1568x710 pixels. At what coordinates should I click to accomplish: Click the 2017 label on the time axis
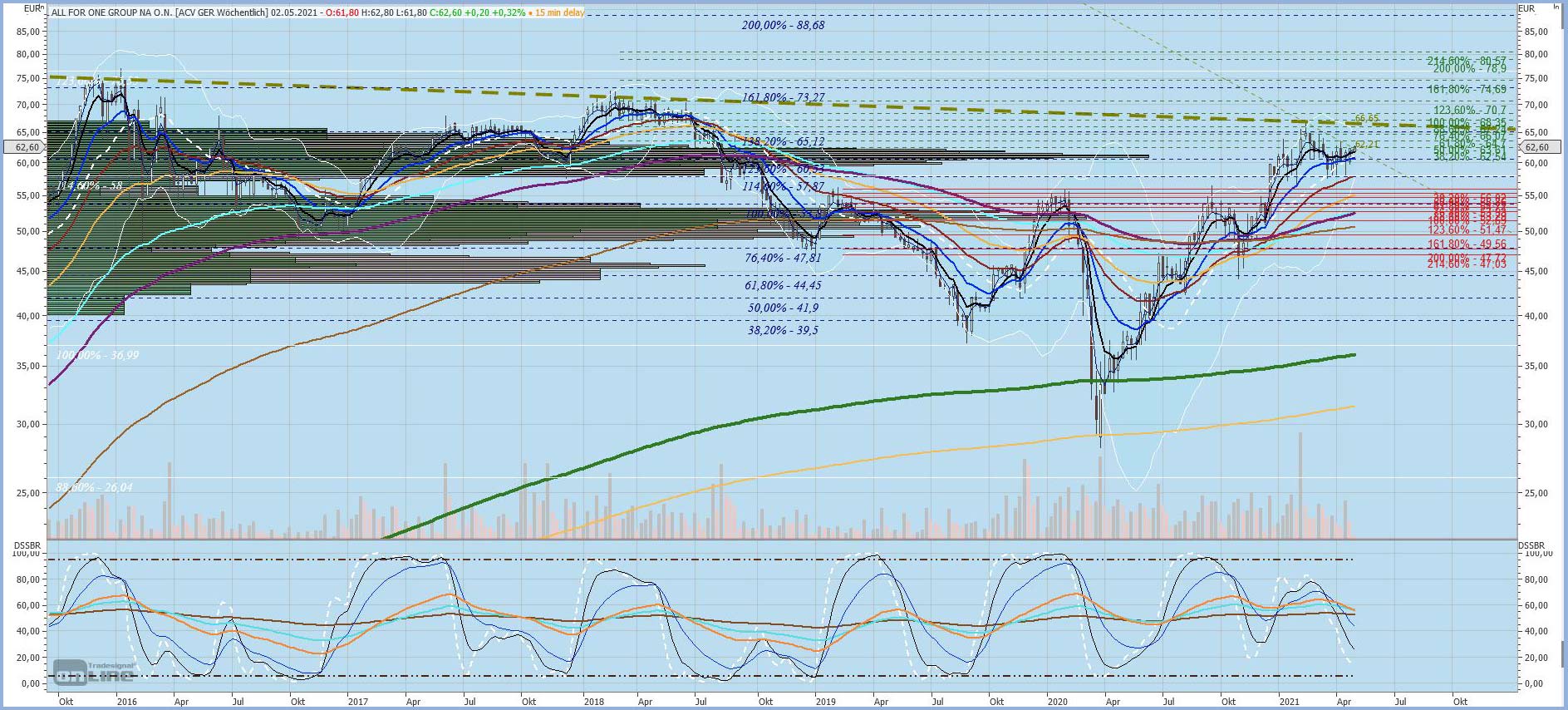click(x=358, y=702)
